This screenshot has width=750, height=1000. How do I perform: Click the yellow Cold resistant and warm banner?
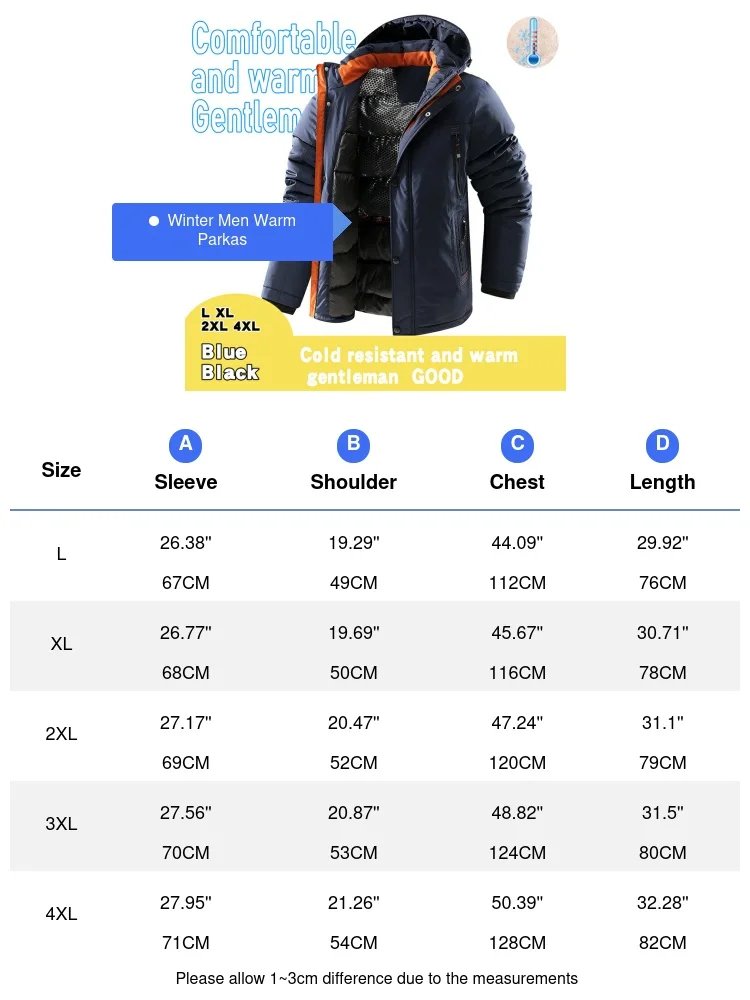click(x=410, y=365)
